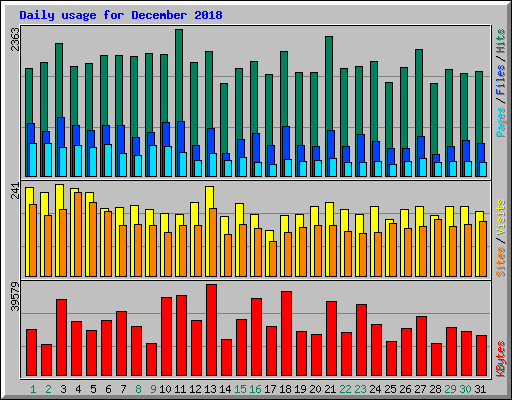Click the Hits legend label
Viewport: 512px width, 400px height.
(501, 41)
